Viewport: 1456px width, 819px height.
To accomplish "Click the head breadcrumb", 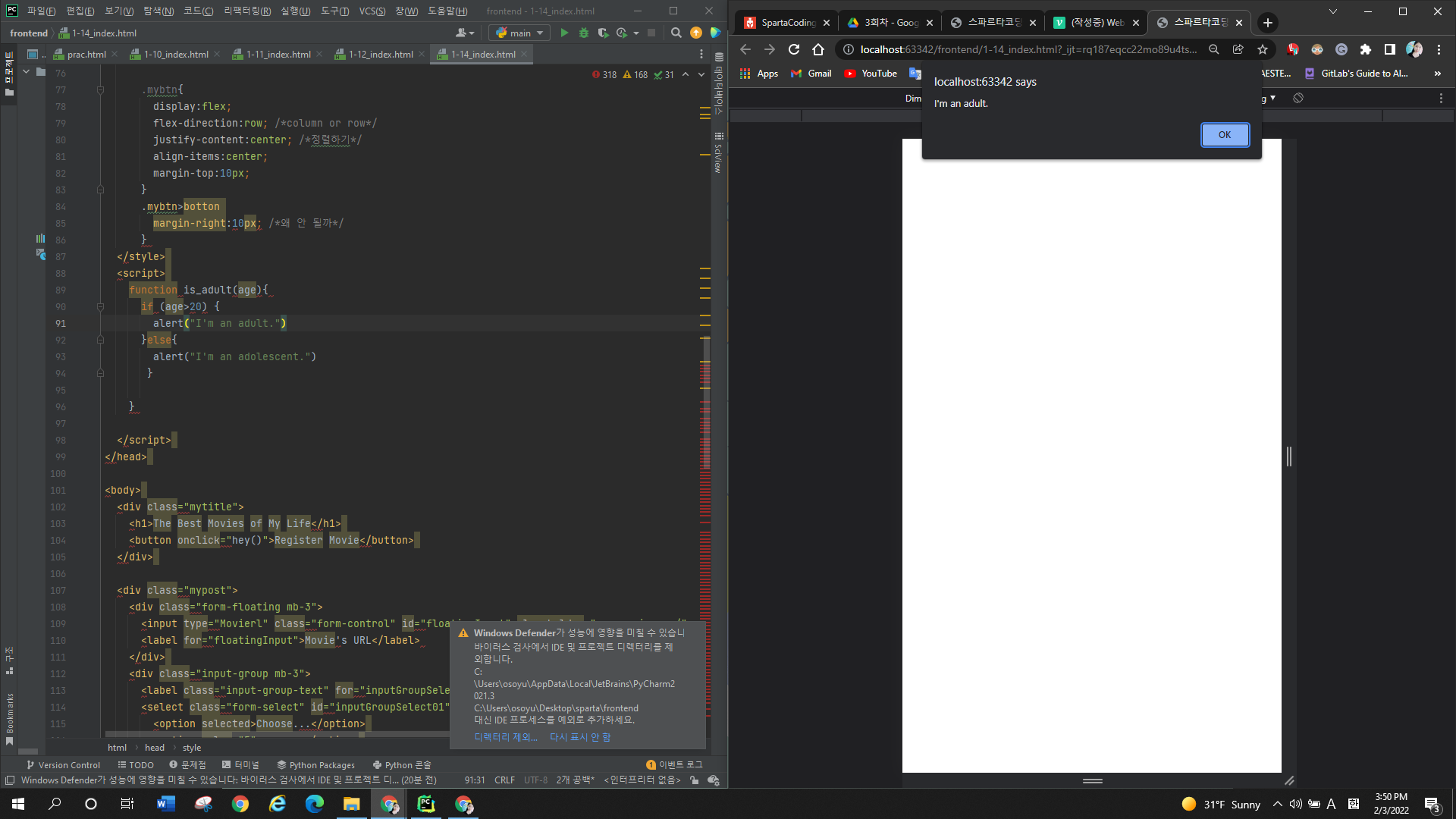I will [x=155, y=748].
